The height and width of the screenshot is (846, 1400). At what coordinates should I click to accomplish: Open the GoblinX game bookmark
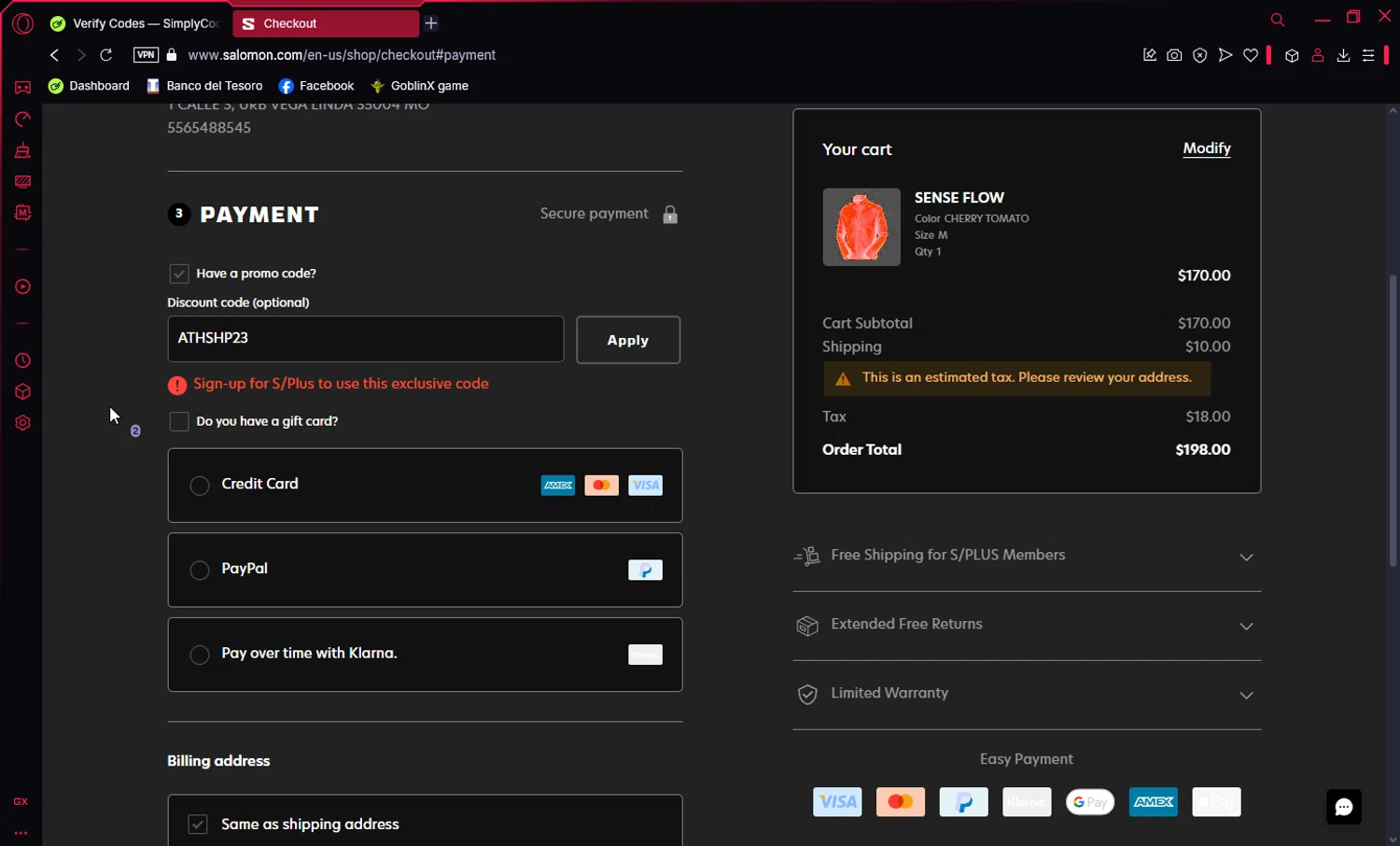coord(419,86)
